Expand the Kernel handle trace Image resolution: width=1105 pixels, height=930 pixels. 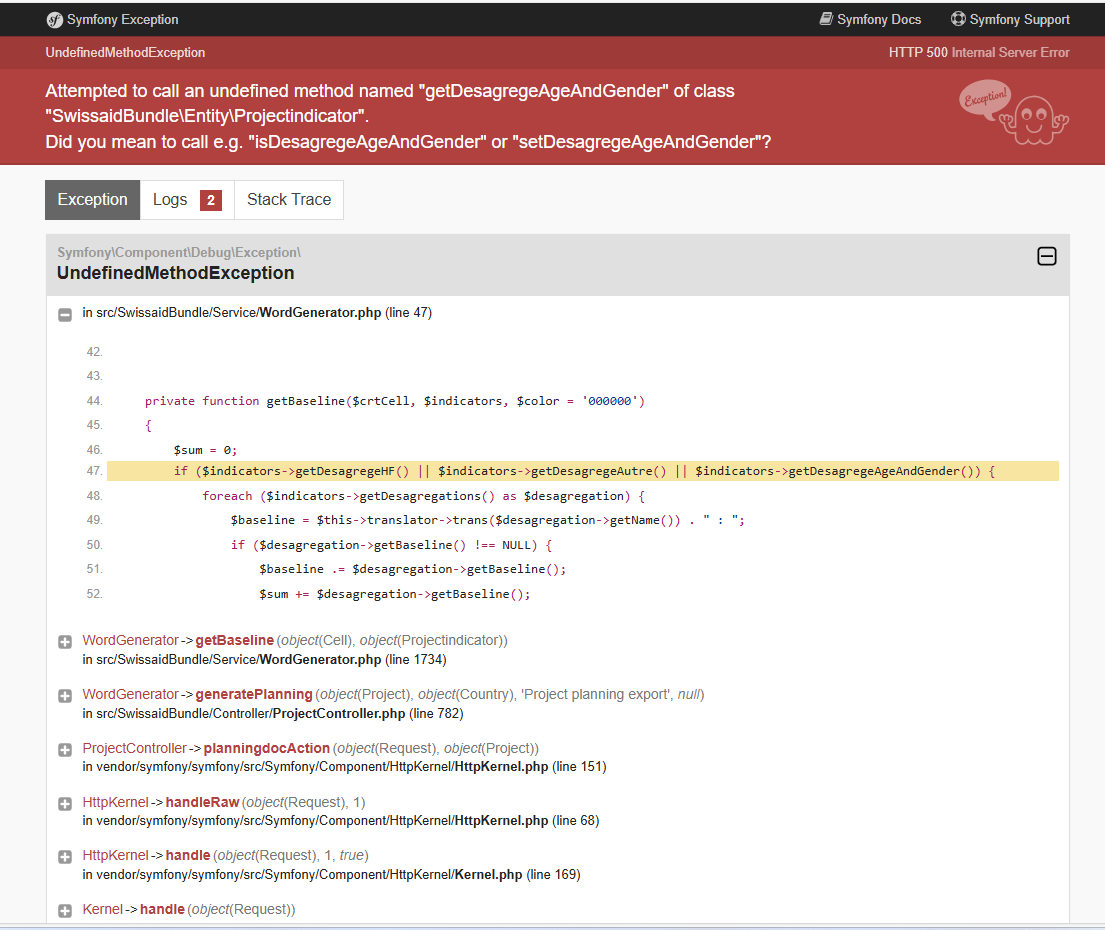[65, 911]
